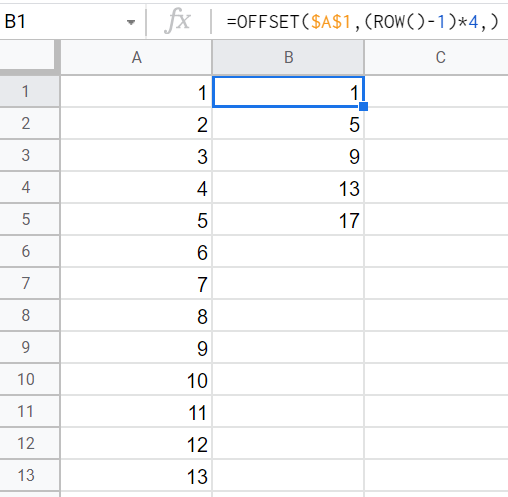Click cell B5 containing 17
This screenshot has width=508, height=497.
[x=288, y=219]
